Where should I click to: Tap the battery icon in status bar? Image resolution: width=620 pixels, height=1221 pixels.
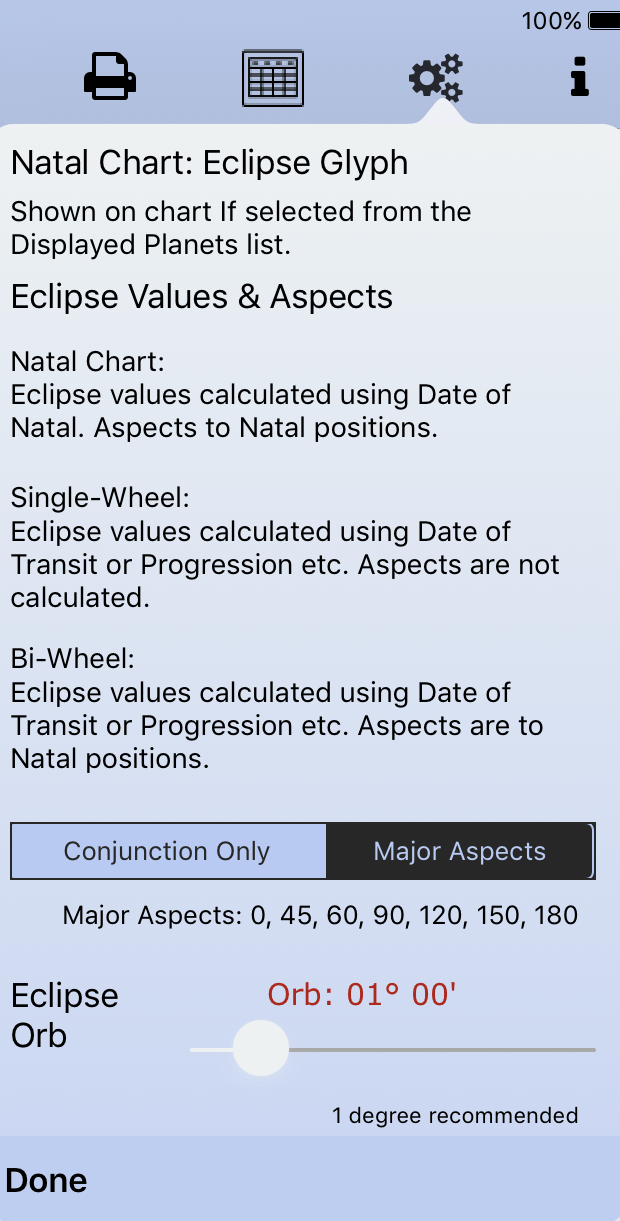[602, 20]
